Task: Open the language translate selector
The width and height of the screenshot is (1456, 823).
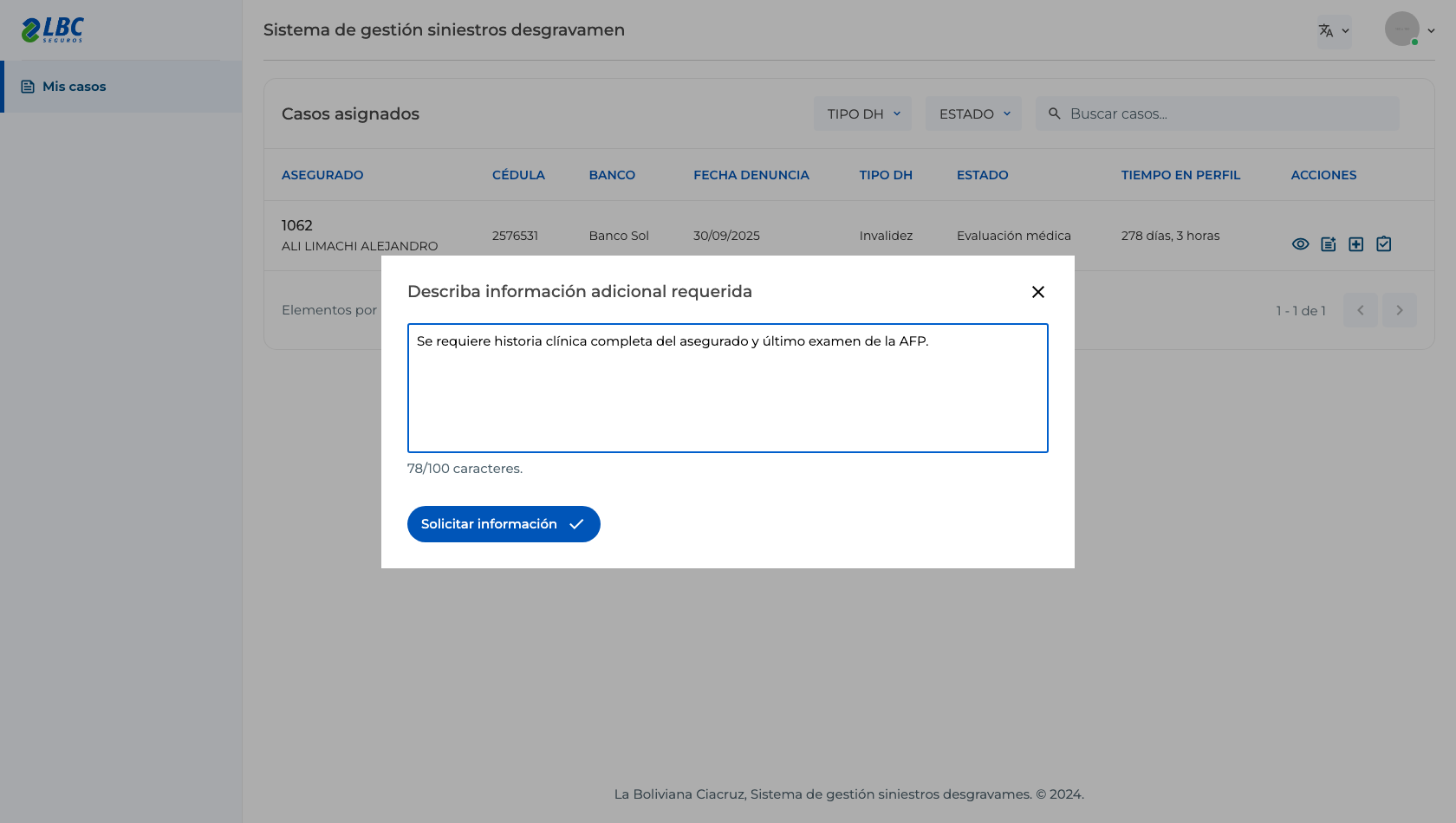Action: [1334, 30]
